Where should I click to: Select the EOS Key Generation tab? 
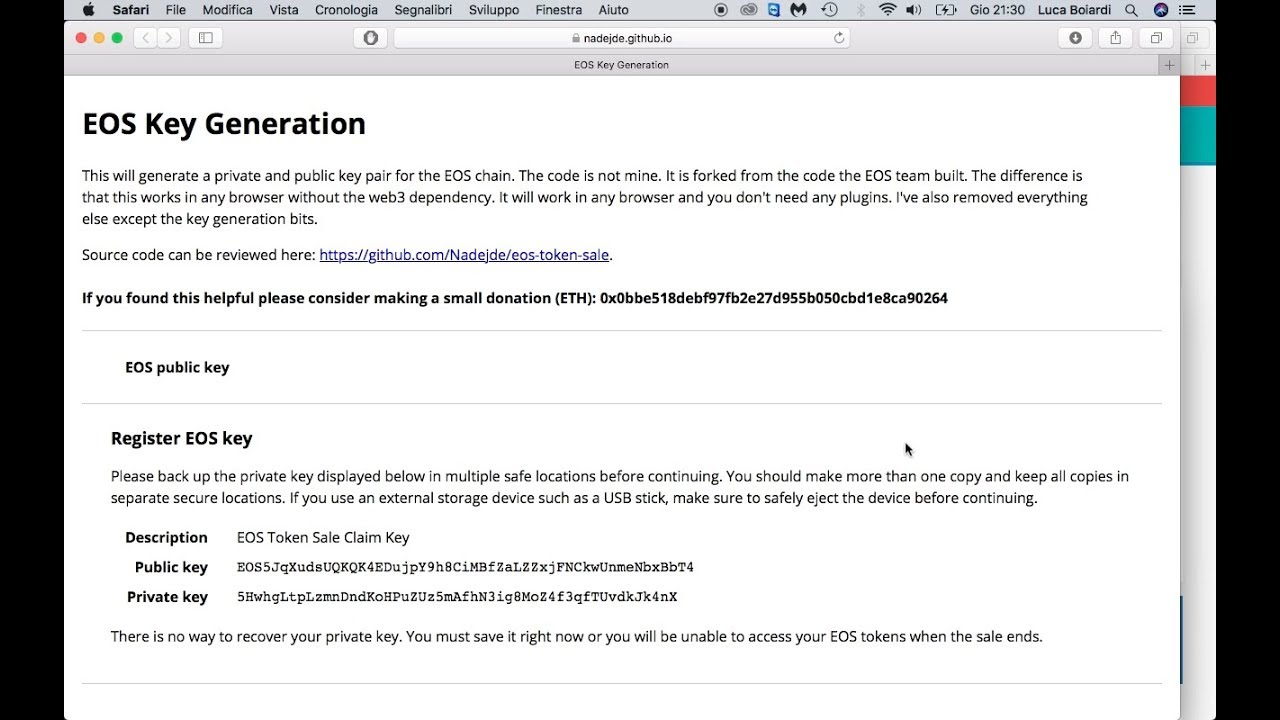tap(621, 65)
